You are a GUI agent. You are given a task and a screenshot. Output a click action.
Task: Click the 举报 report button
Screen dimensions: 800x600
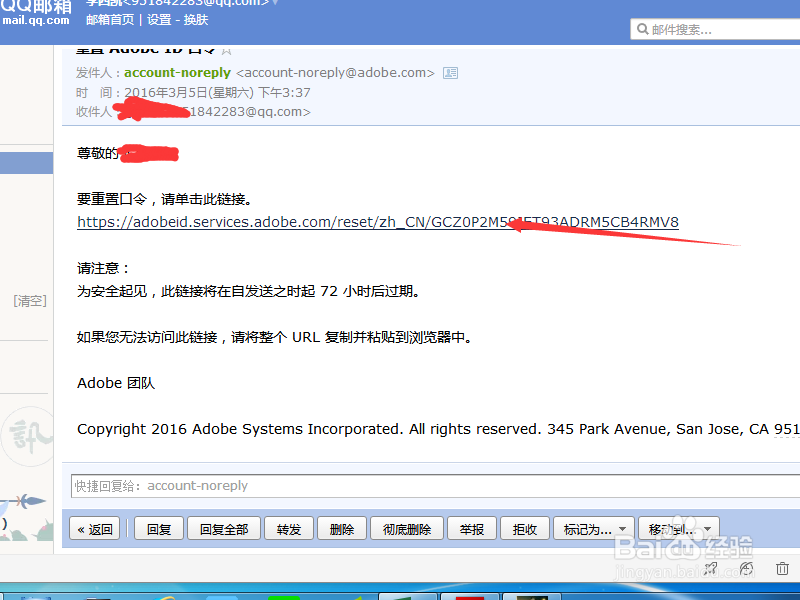472,529
